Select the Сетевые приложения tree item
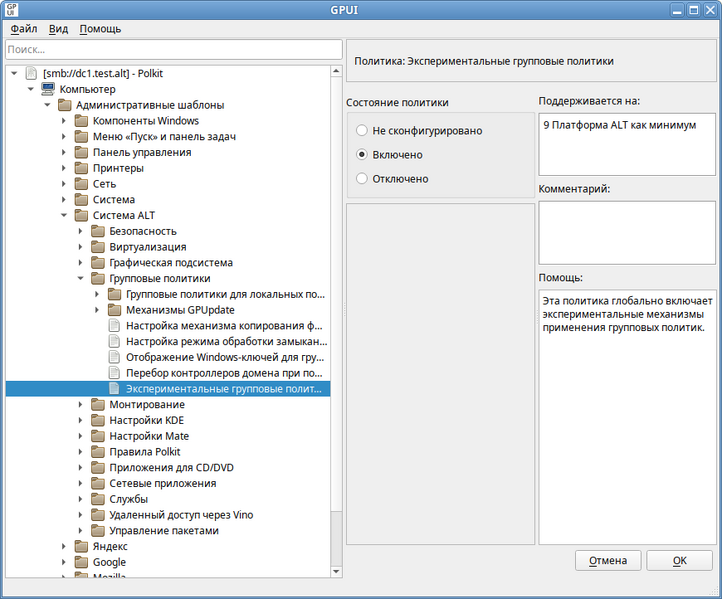Viewport: 722px width, 599px height. [163, 483]
